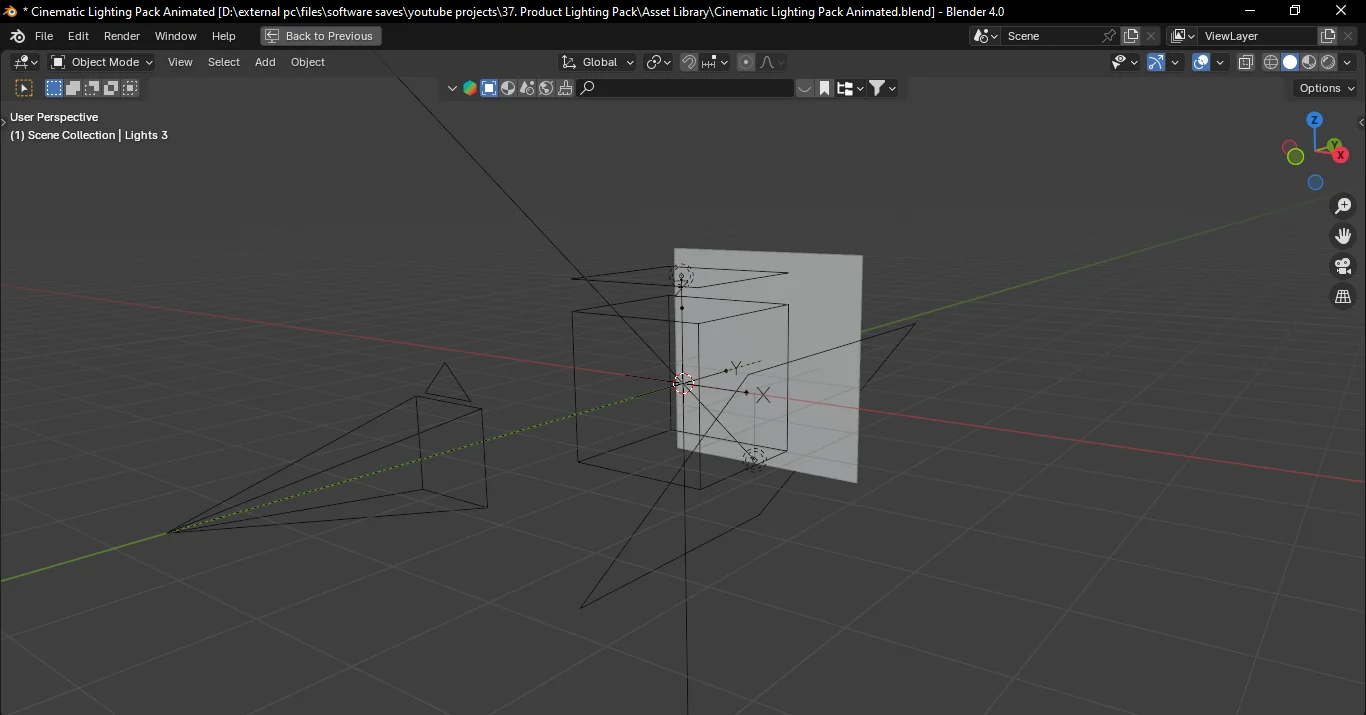Toggle proportional editing
The height and width of the screenshot is (715, 1366).
pos(746,62)
